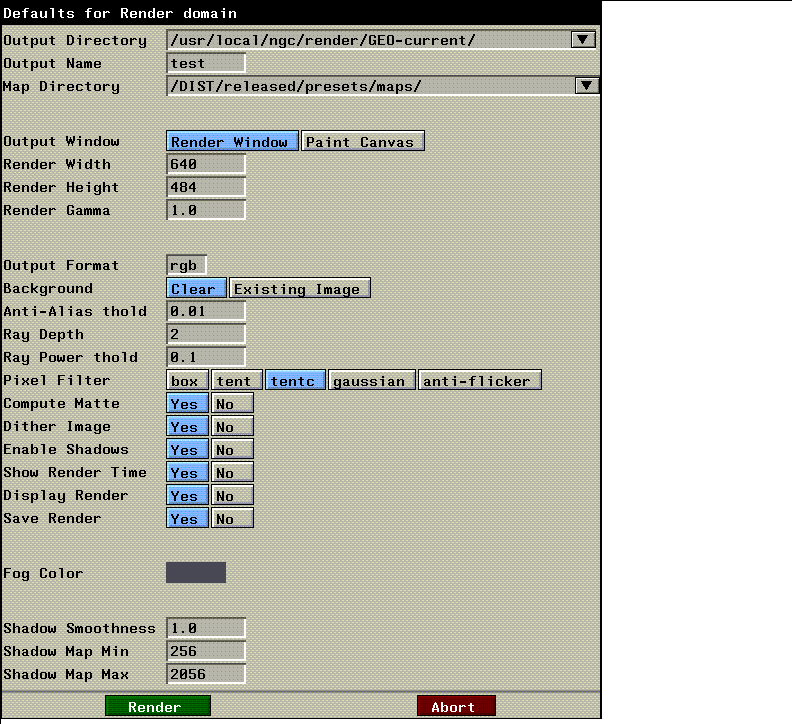
Task: Set Background to Clear
Action: coord(196,288)
